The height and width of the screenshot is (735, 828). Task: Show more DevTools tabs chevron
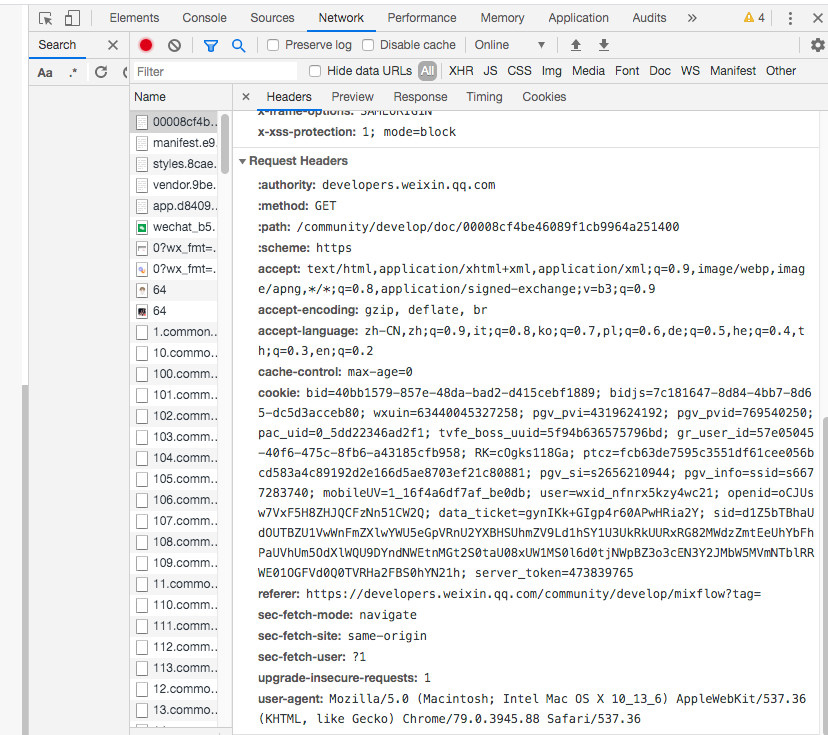[692, 18]
